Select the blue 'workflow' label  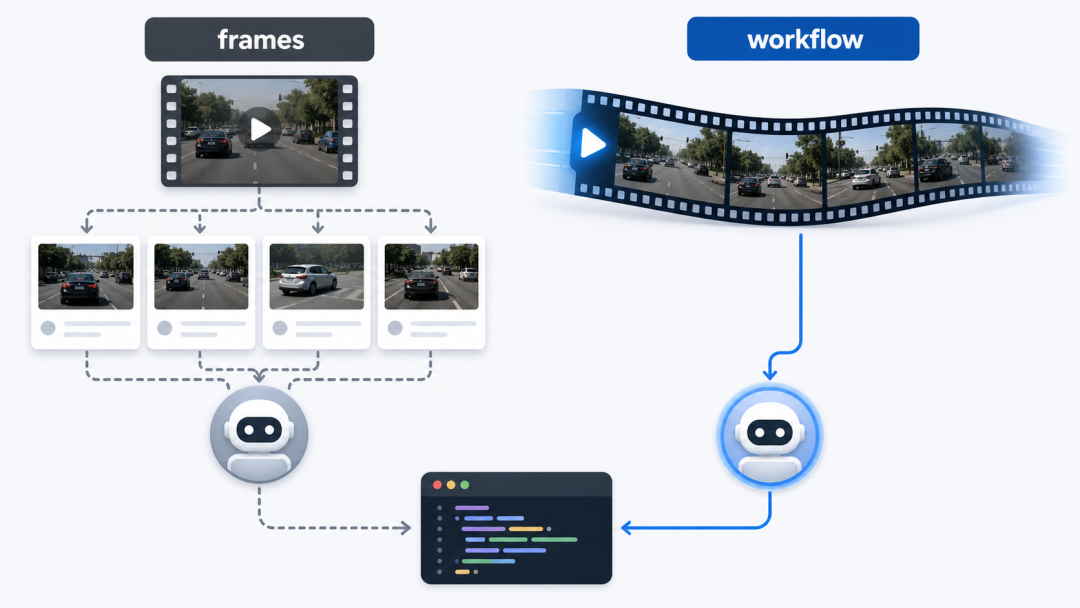point(803,39)
